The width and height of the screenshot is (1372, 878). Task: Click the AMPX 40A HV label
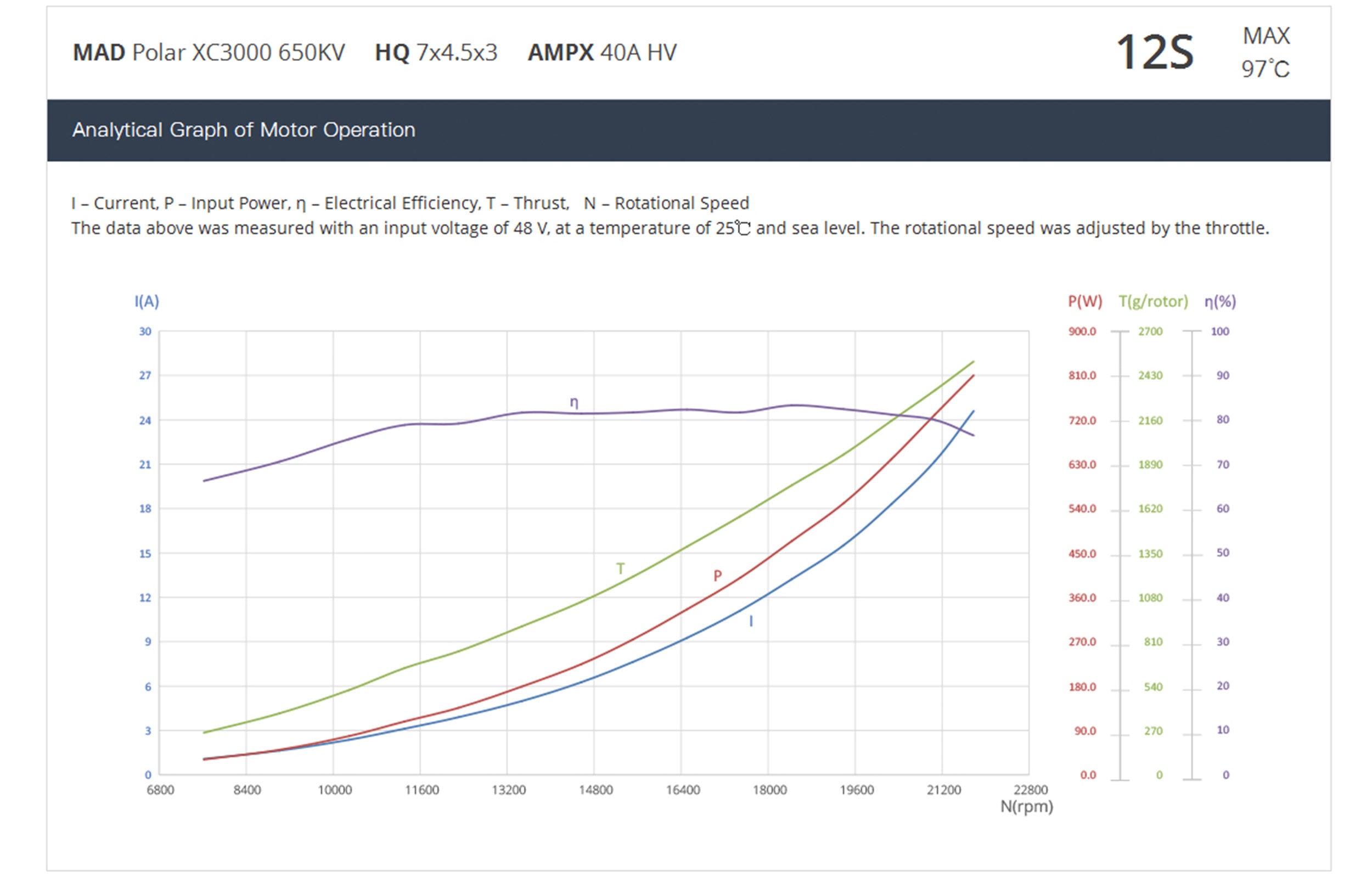pos(602,53)
